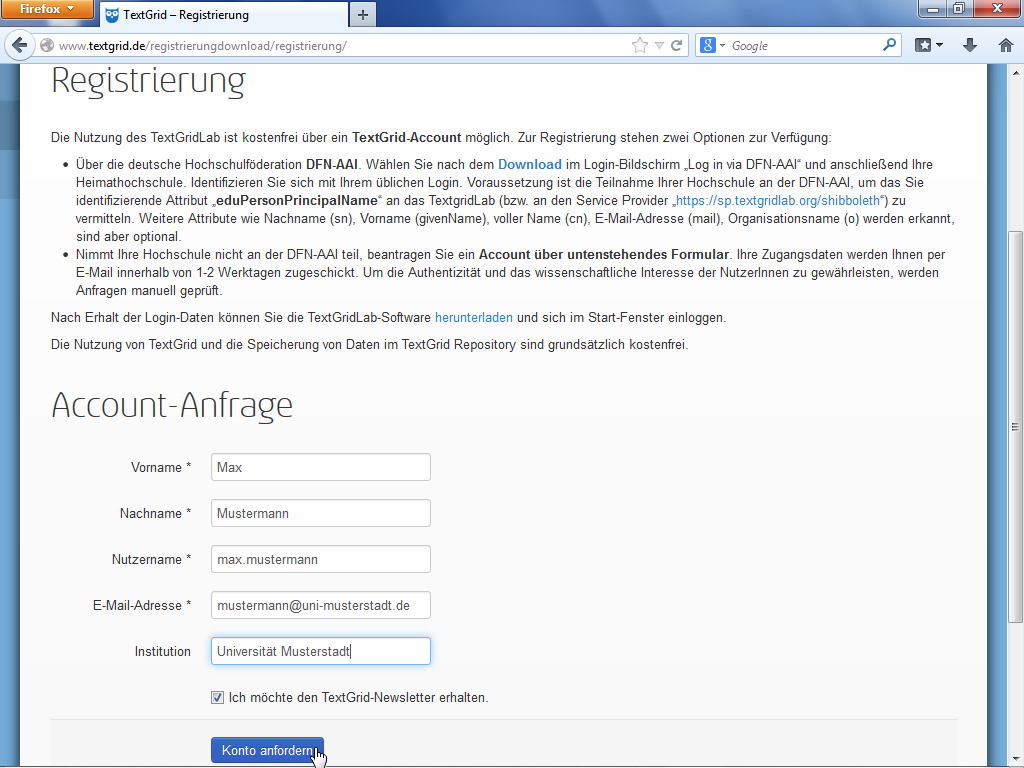Reload the page using the refresh icon
Image resolution: width=1024 pixels, height=768 pixels.
677,46
